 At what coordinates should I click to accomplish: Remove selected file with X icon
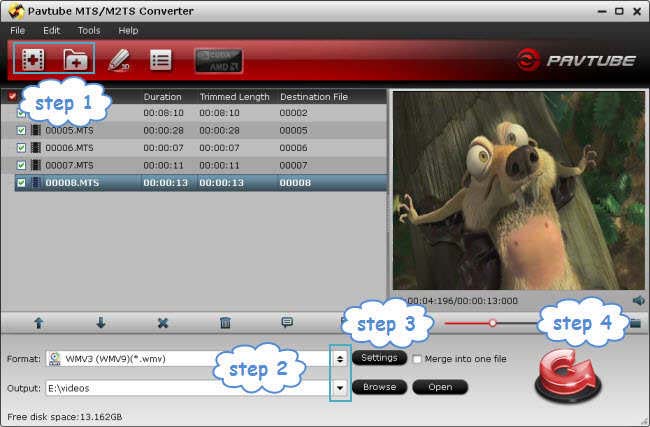point(163,323)
